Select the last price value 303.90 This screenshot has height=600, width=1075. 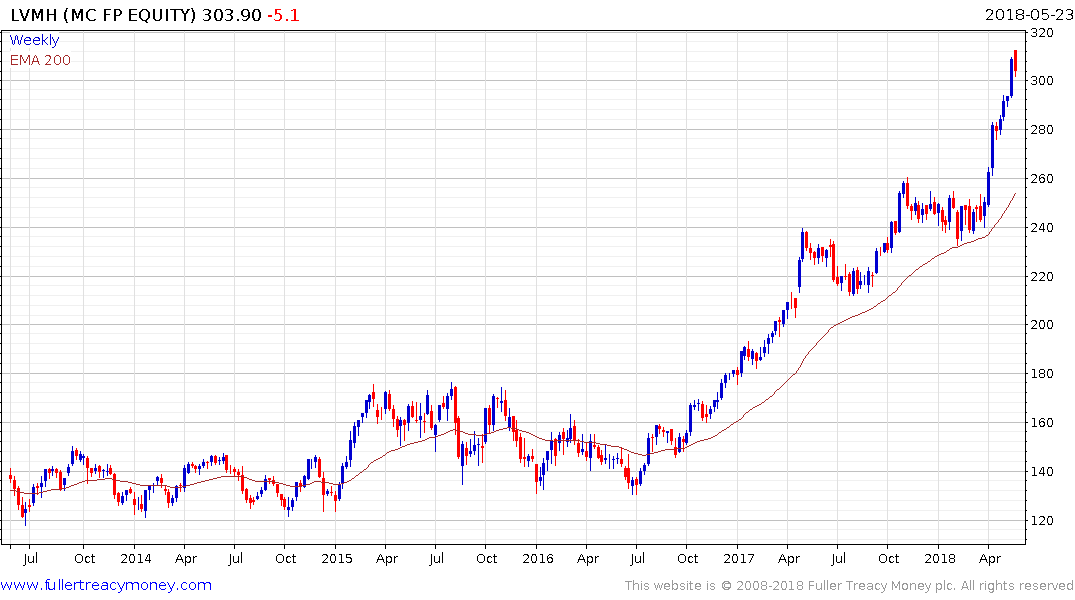232,15
